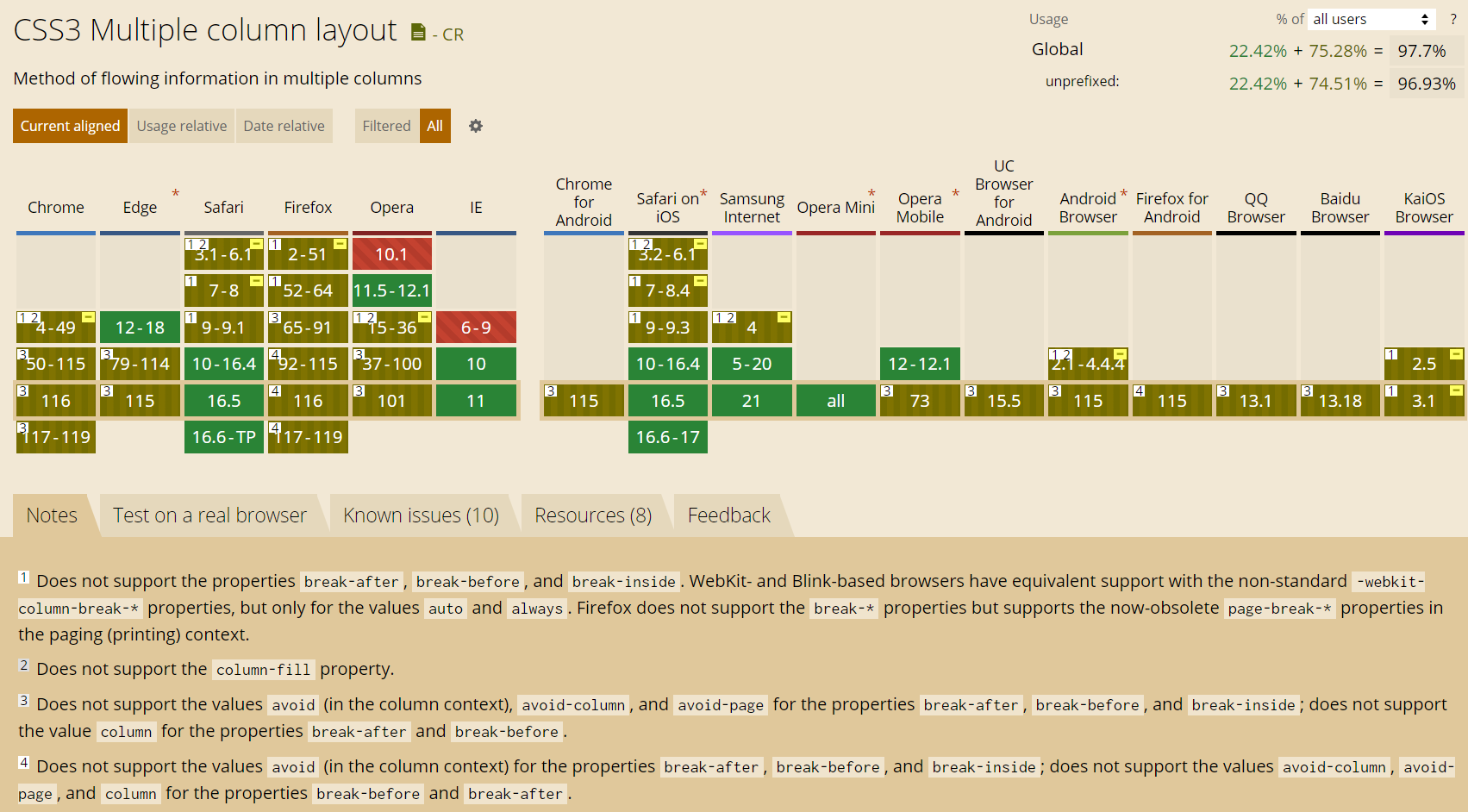Image resolution: width=1468 pixels, height=812 pixels.
Task: Switch to Date relative view
Action: click(x=284, y=126)
